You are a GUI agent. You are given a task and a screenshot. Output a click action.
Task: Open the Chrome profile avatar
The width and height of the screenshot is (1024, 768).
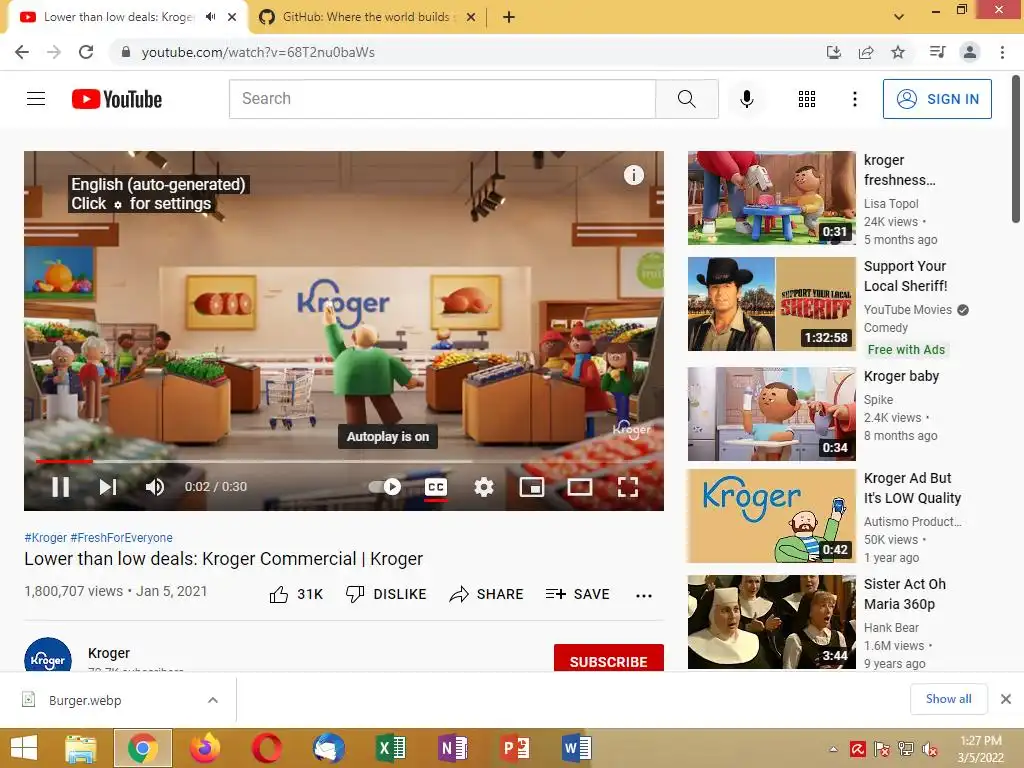[970, 52]
